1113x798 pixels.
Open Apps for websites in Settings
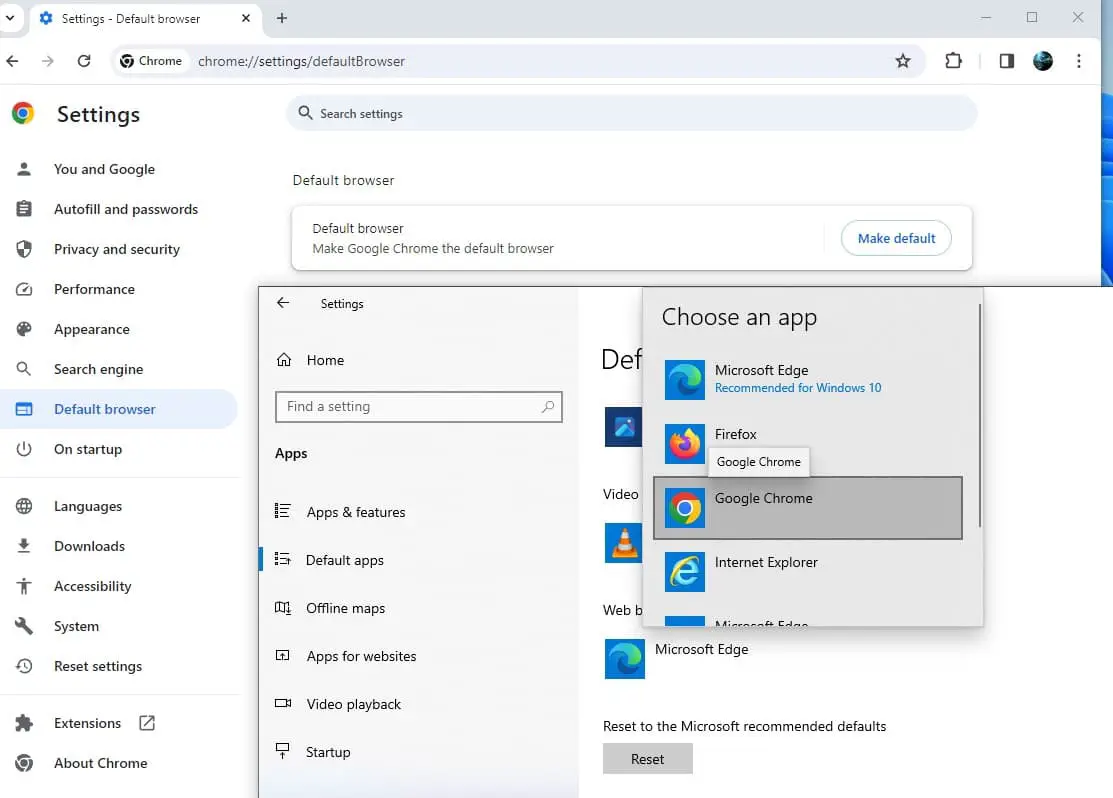point(362,656)
